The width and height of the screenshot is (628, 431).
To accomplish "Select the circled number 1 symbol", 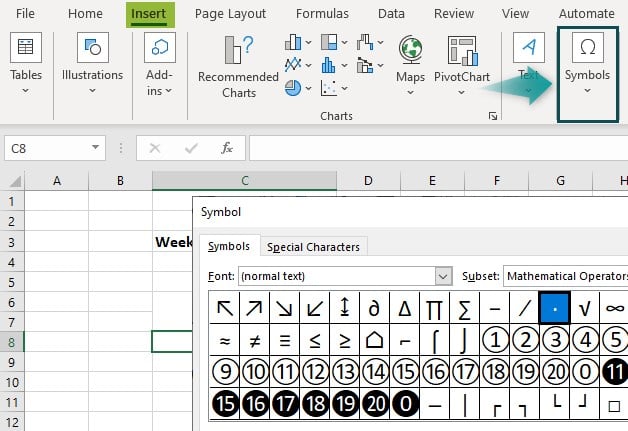I will [495, 340].
